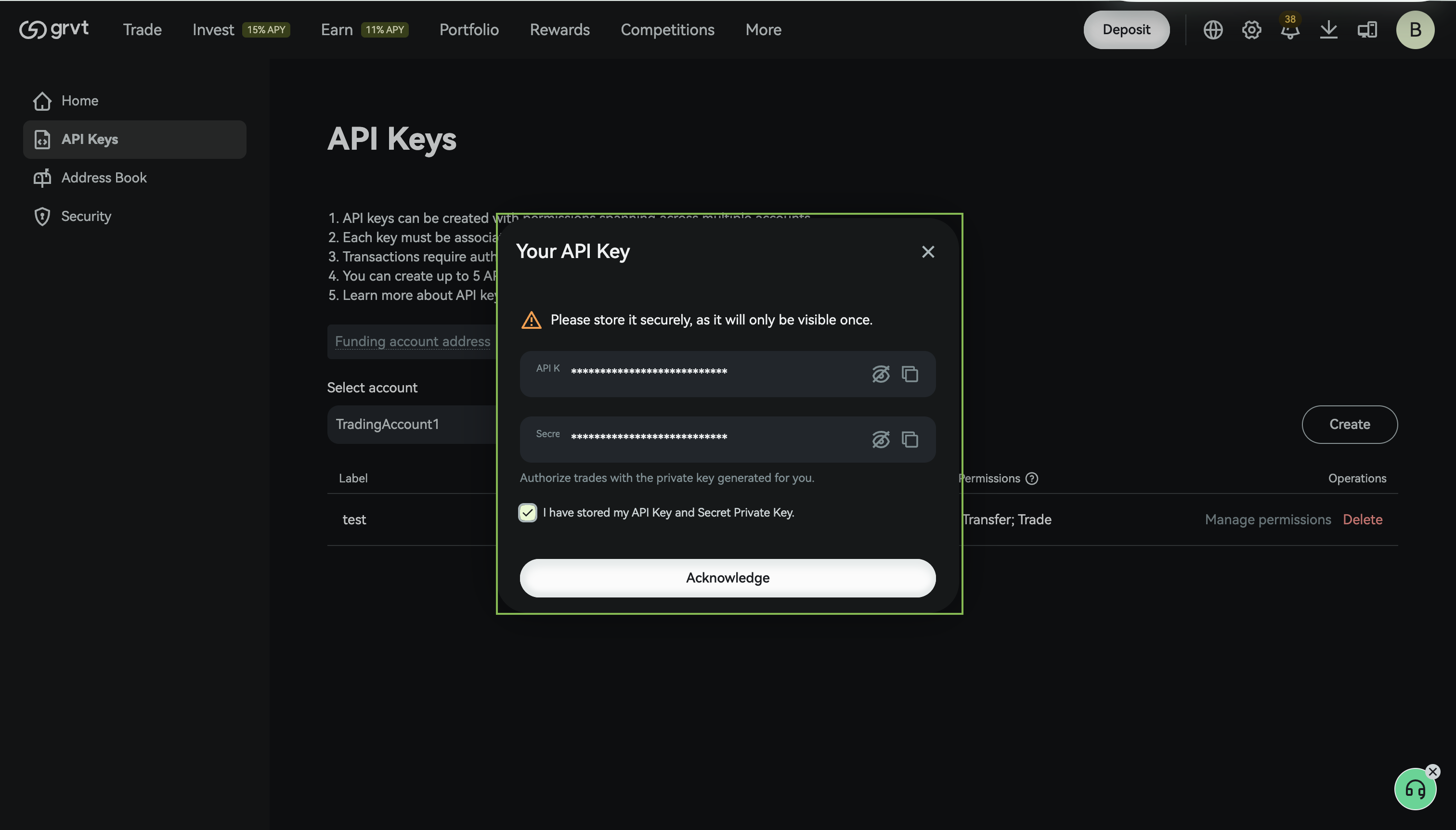Click the warning triangle icon
This screenshot has height=830, width=1456.
pos(531,320)
